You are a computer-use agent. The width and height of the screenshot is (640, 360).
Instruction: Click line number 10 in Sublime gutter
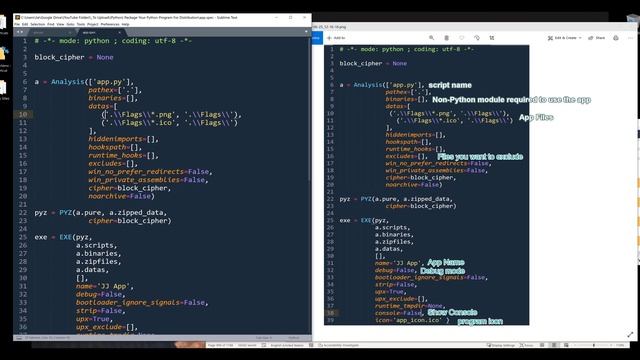[23, 114]
